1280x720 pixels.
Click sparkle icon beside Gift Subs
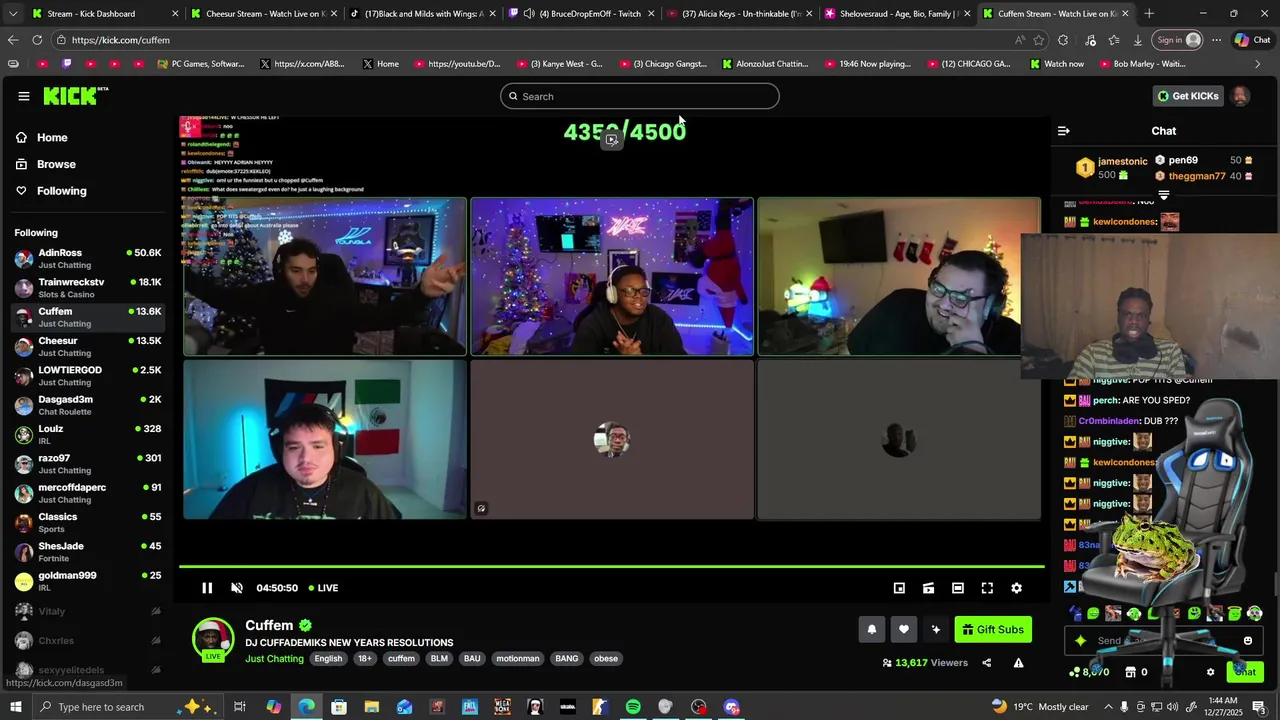935,629
